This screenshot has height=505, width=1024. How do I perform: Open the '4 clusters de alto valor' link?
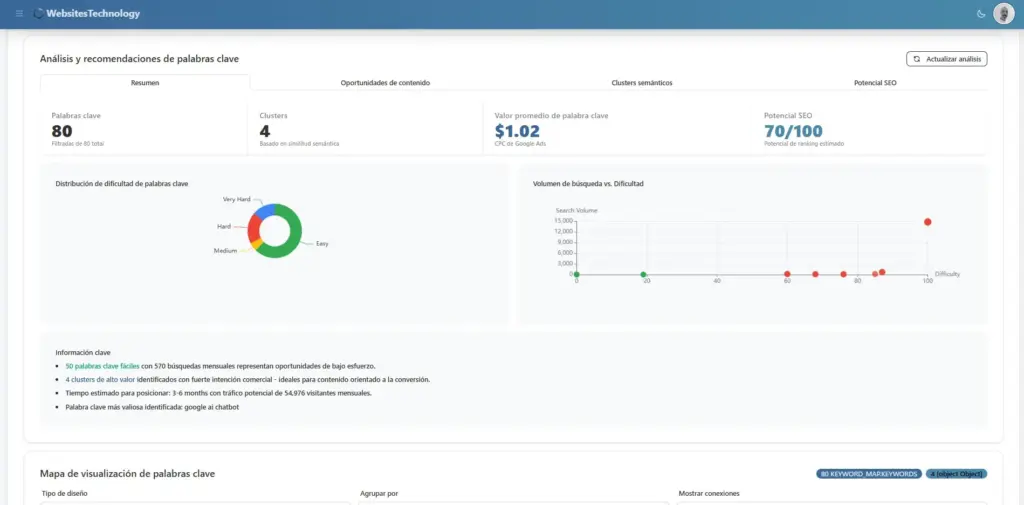100,380
